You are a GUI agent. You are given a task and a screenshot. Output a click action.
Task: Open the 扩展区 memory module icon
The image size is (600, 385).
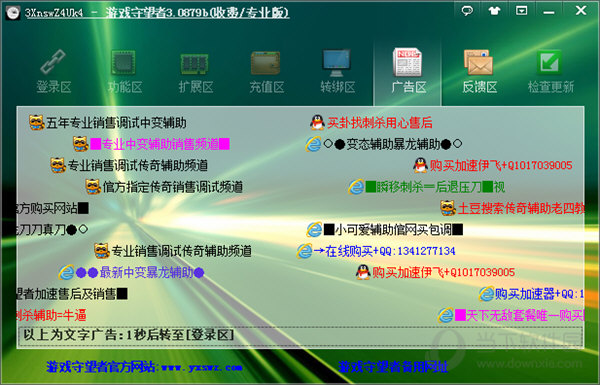[194, 63]
